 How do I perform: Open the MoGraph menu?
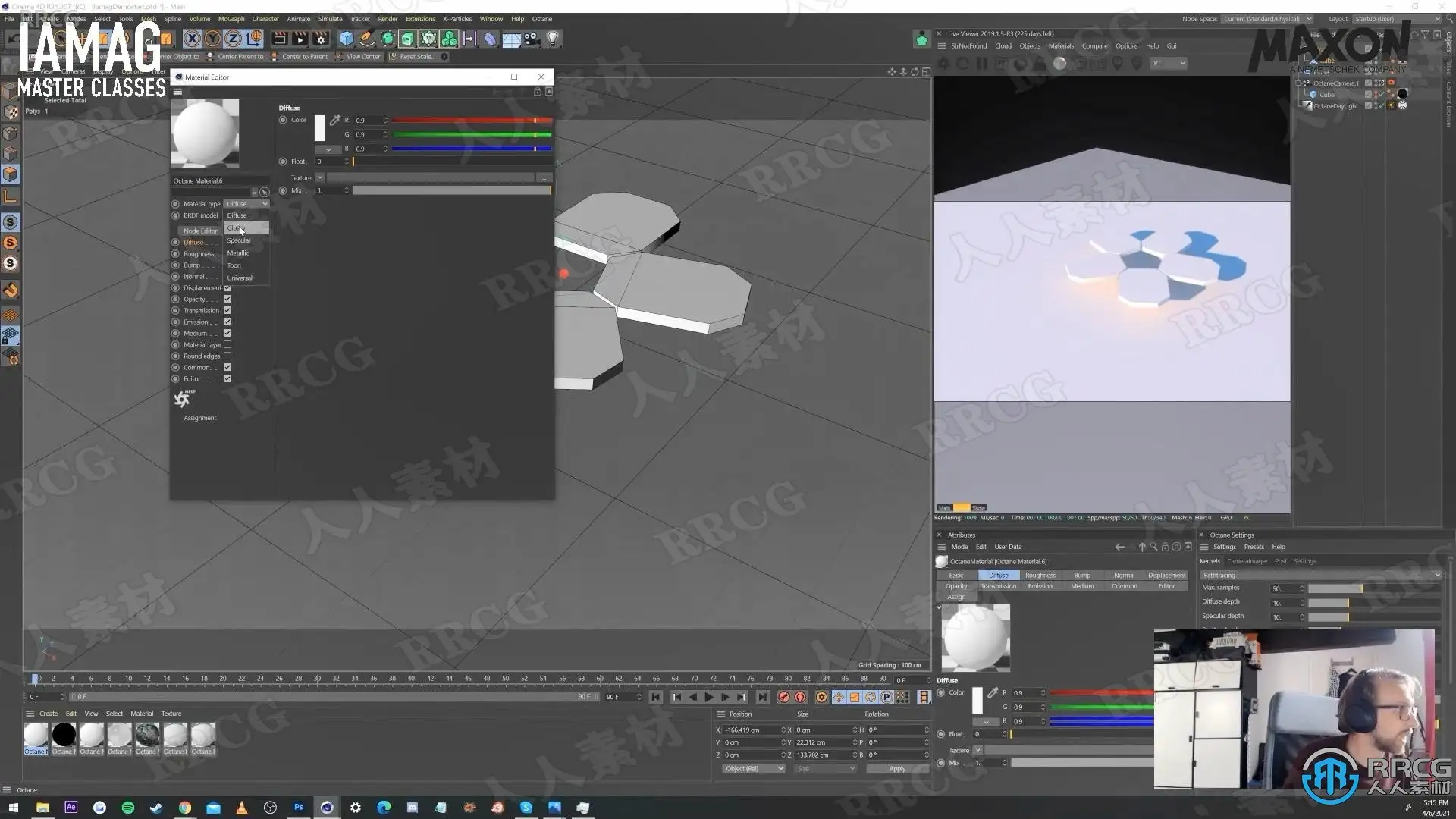(x=231, y=19)
